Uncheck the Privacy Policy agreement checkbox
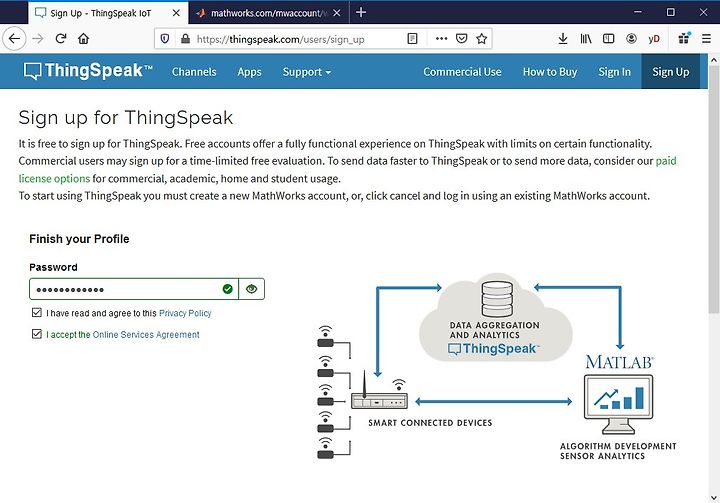720x503 pixels. tap(37, 312)
